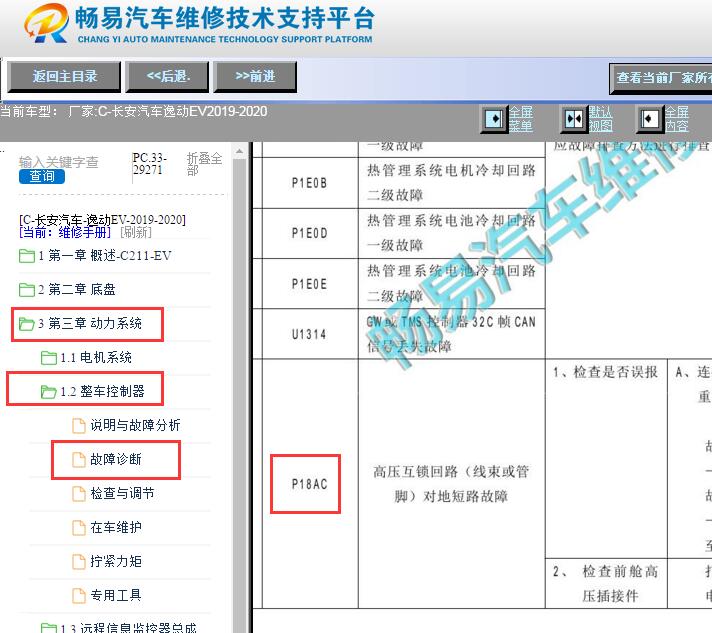This screenshot has height=633, width=712.
Task: Focus the 输入关键字查 search field
Action: pos(59,162)
